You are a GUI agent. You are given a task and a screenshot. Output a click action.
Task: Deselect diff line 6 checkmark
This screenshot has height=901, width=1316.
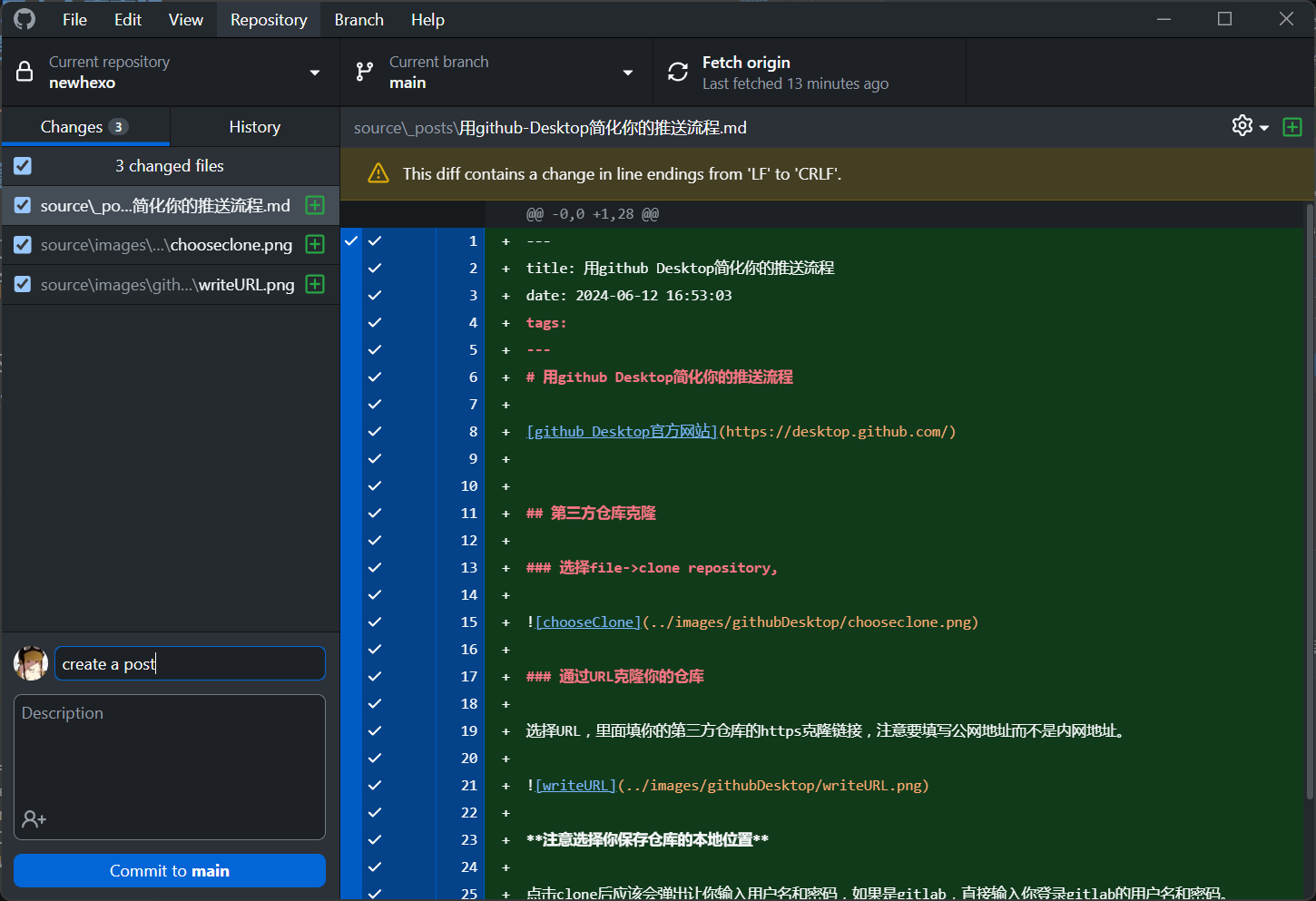point(375,377)
